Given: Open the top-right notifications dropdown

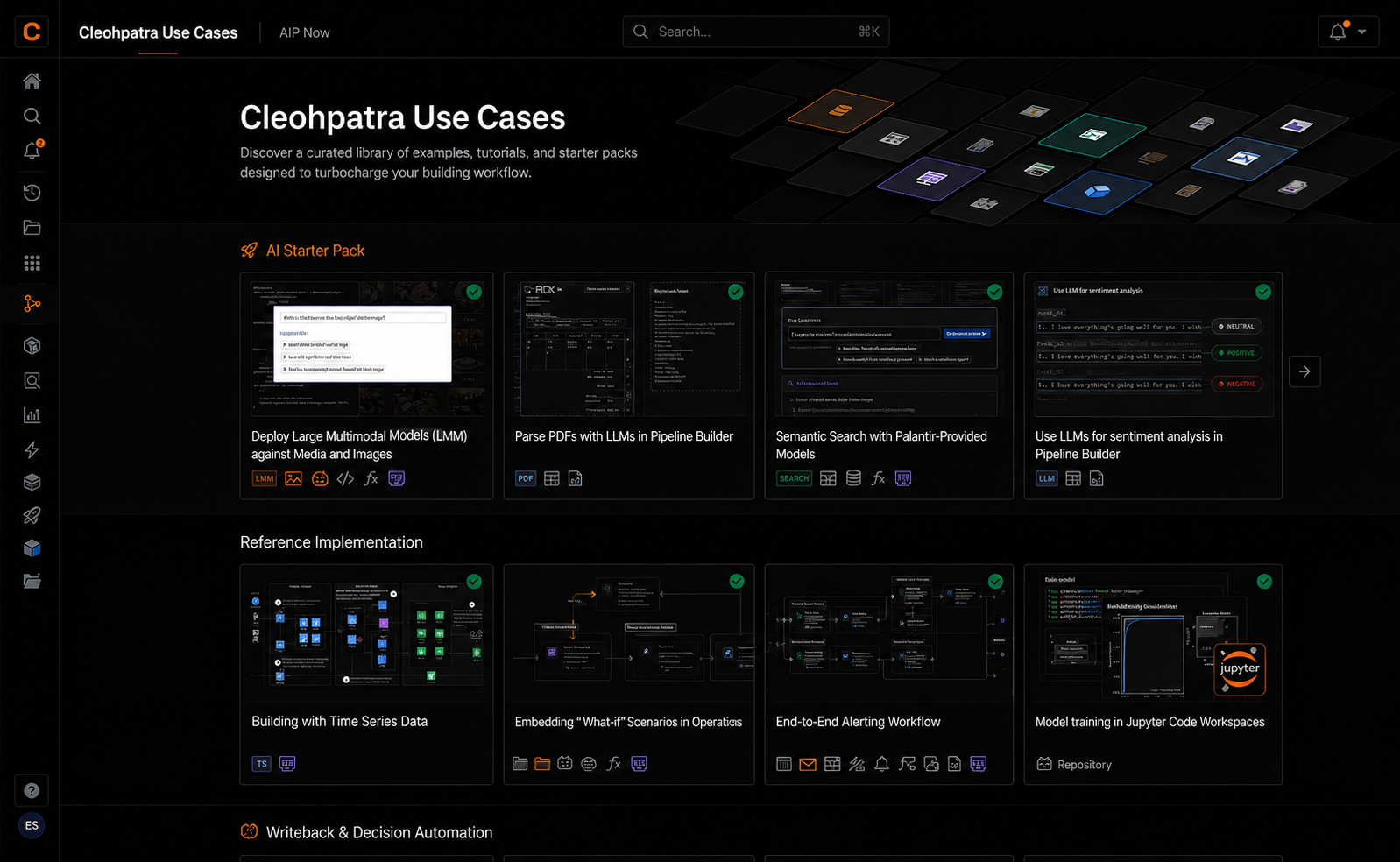Looking at the screenshot, I should click(x=1348, y=32).
